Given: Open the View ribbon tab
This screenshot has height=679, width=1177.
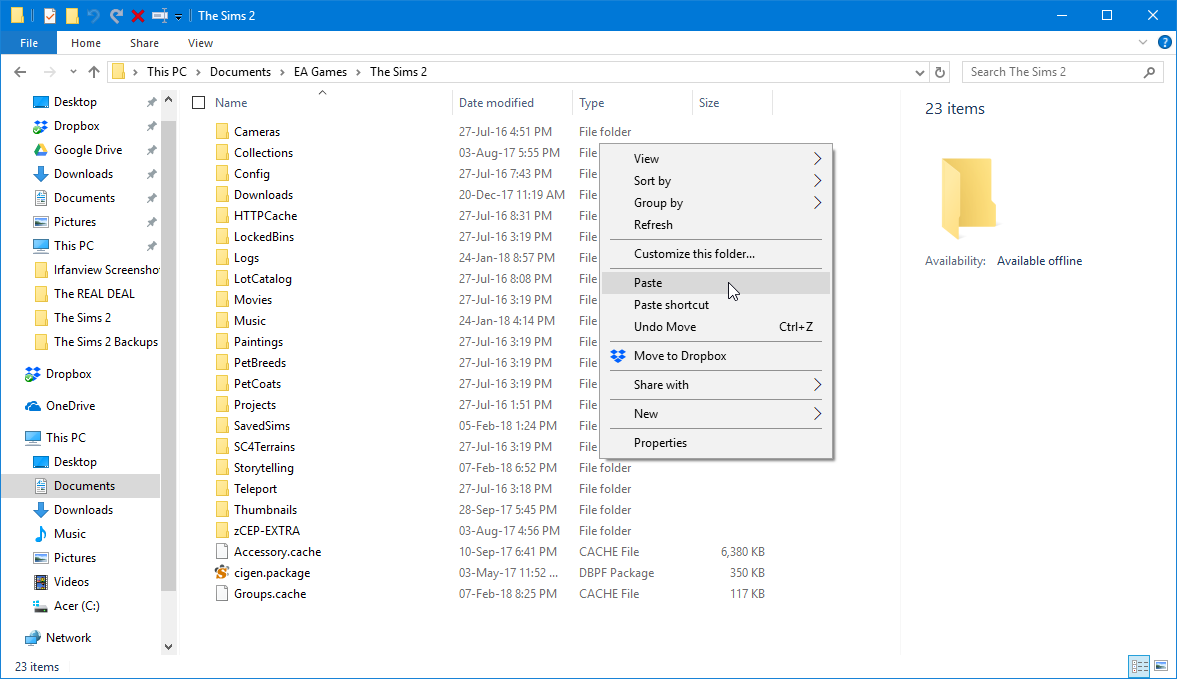Looking at the screenshot, I should [x=200, y=43].
